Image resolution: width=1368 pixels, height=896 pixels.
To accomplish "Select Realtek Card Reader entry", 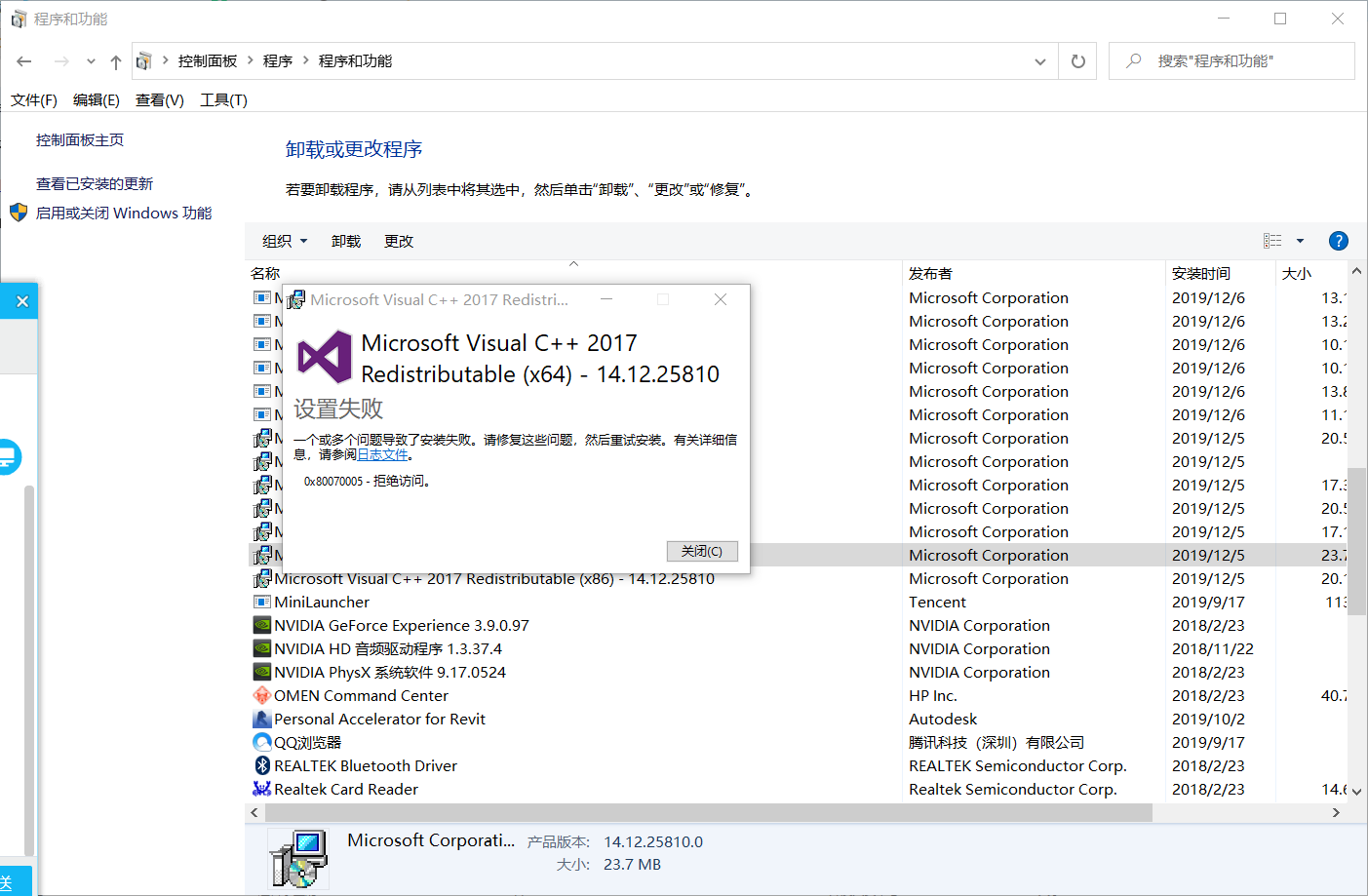I will 346,790.
